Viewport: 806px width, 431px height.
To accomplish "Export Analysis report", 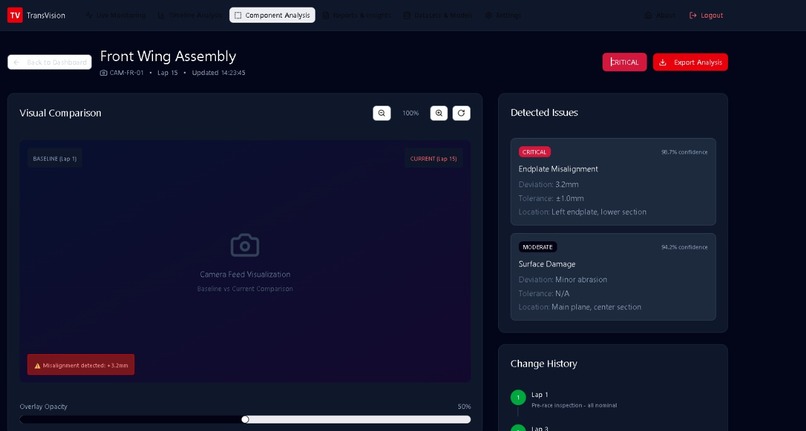I will click(x=690, y=62).
